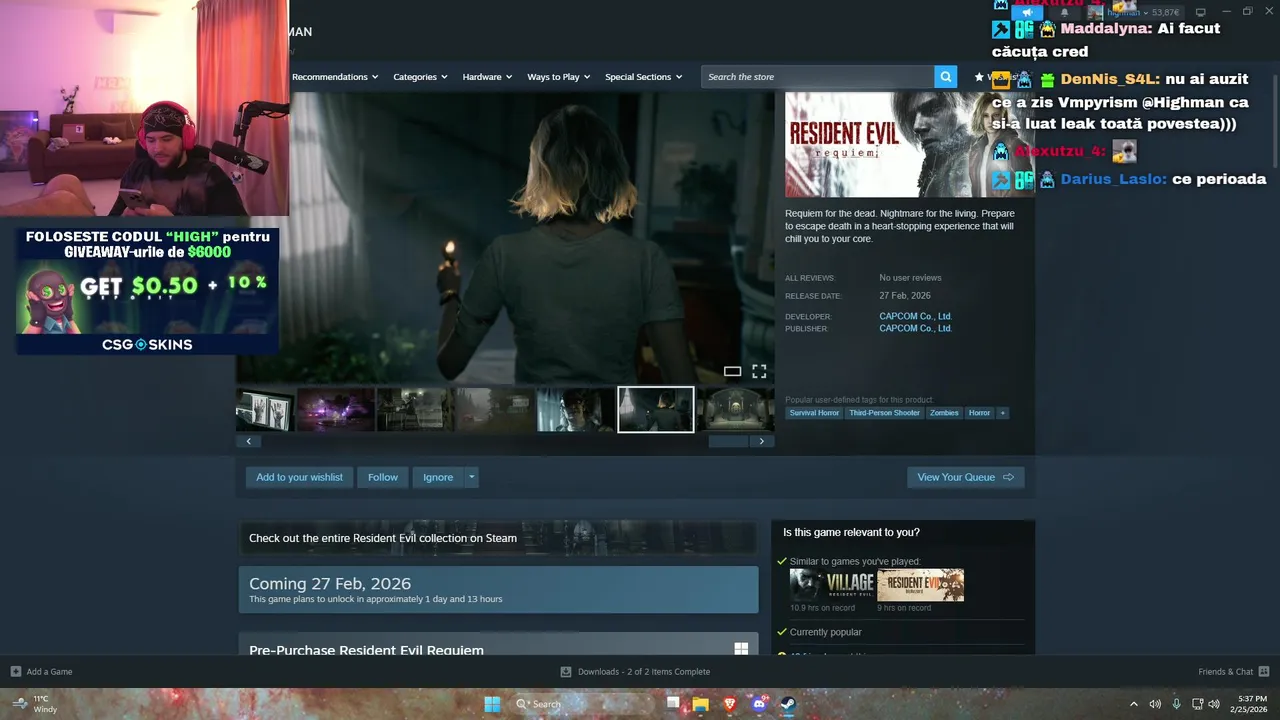This screenshot has width=1280, height=720.
Task: Open Brave browser from the taskbar
Action: [x=730, y=704]
